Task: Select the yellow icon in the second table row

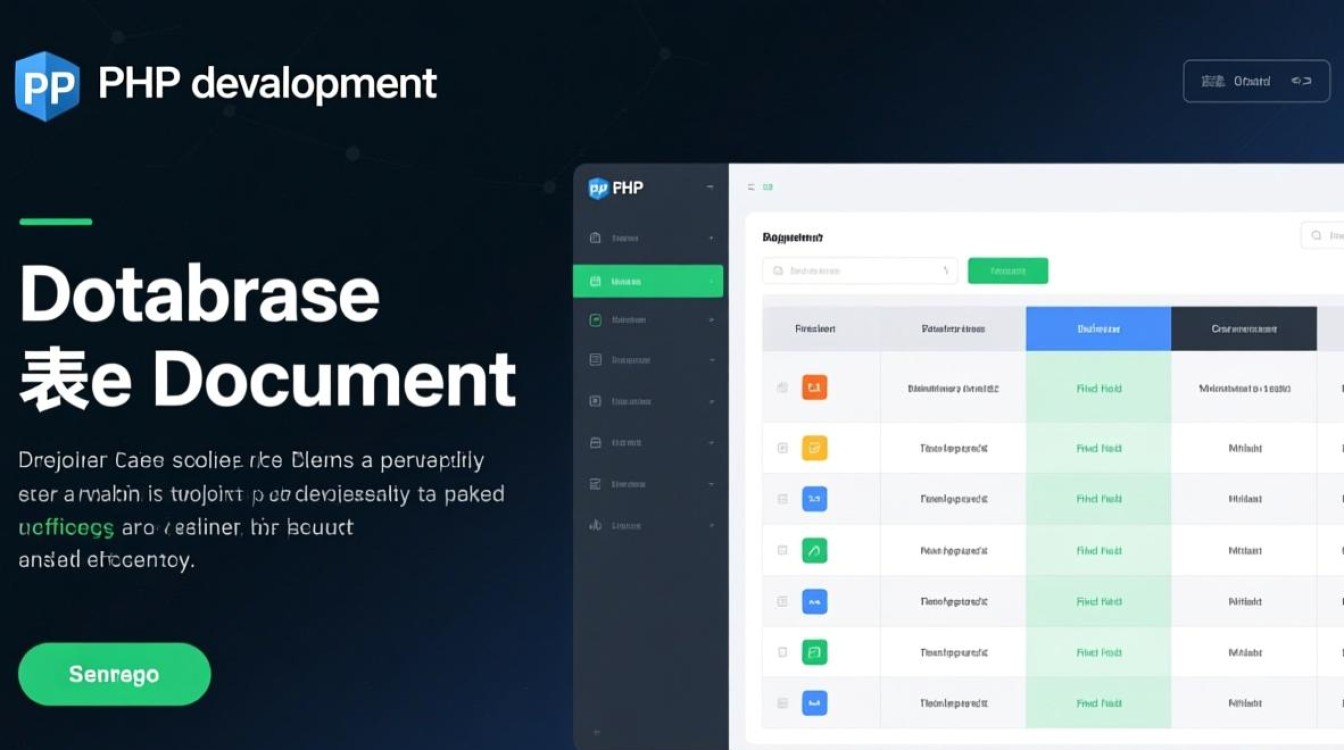Action: 814,448
